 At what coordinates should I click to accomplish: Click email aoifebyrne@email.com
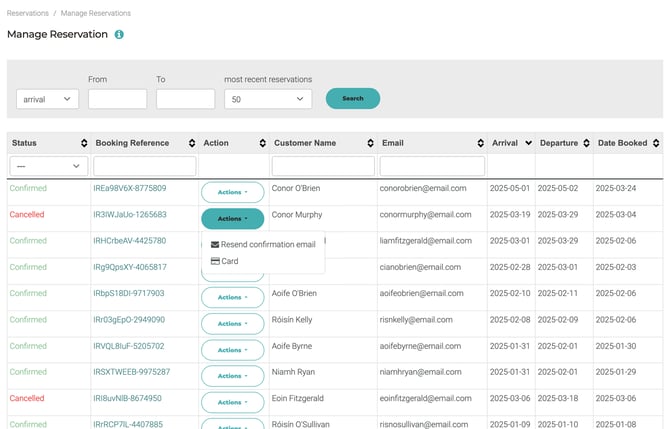[x=420, y=346]
